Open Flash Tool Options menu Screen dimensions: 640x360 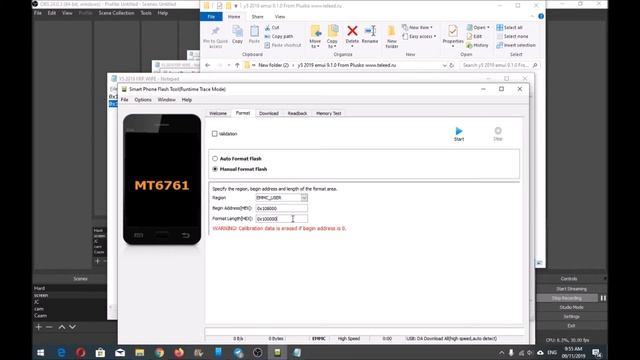(143, 100)
